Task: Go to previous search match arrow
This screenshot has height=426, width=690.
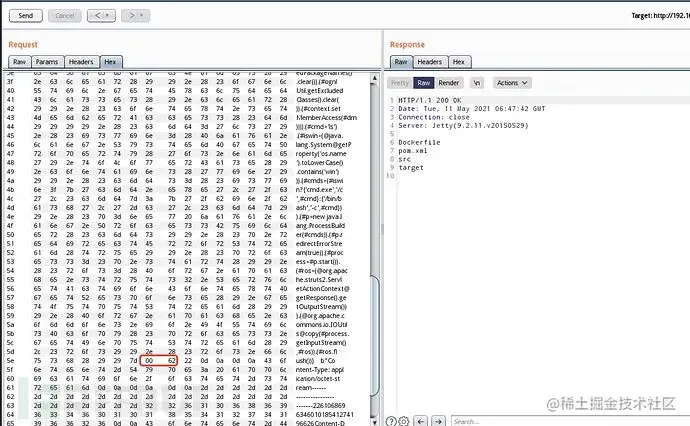Action: coord(421,421)
